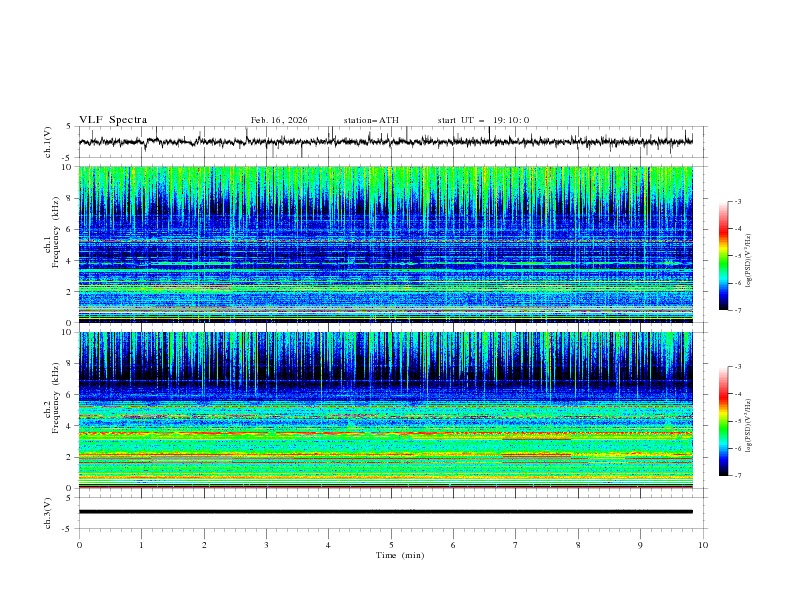Click the time axis tick label "9"
This screenshot has height=612, width=792.
pos(640,545)
